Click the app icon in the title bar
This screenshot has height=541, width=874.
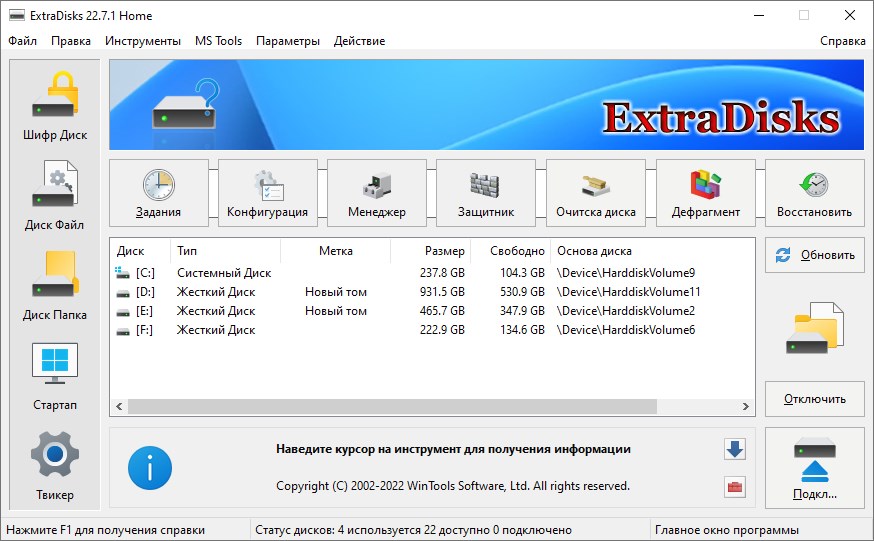click(x=17, y=16)
